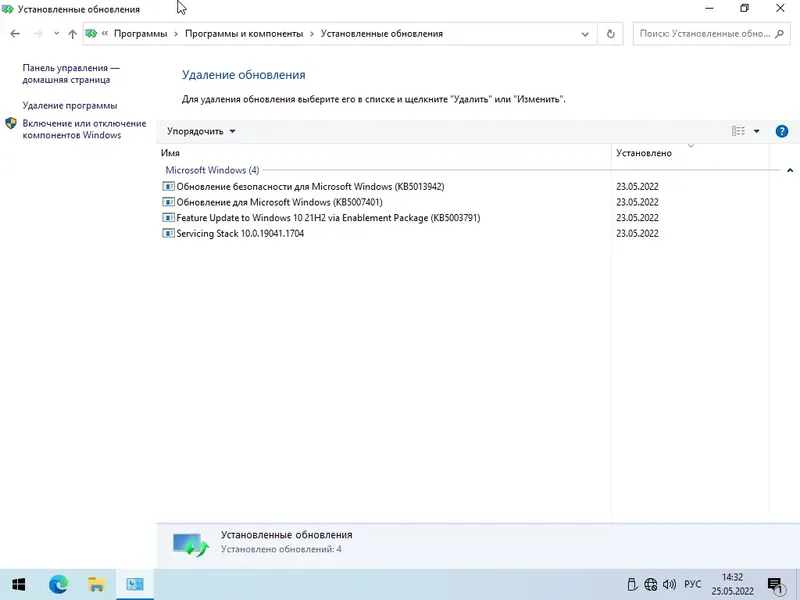Collapse the Microsoft Windows (4) group
The width and height of the screenshot is (800, 600).
[790, 170]
